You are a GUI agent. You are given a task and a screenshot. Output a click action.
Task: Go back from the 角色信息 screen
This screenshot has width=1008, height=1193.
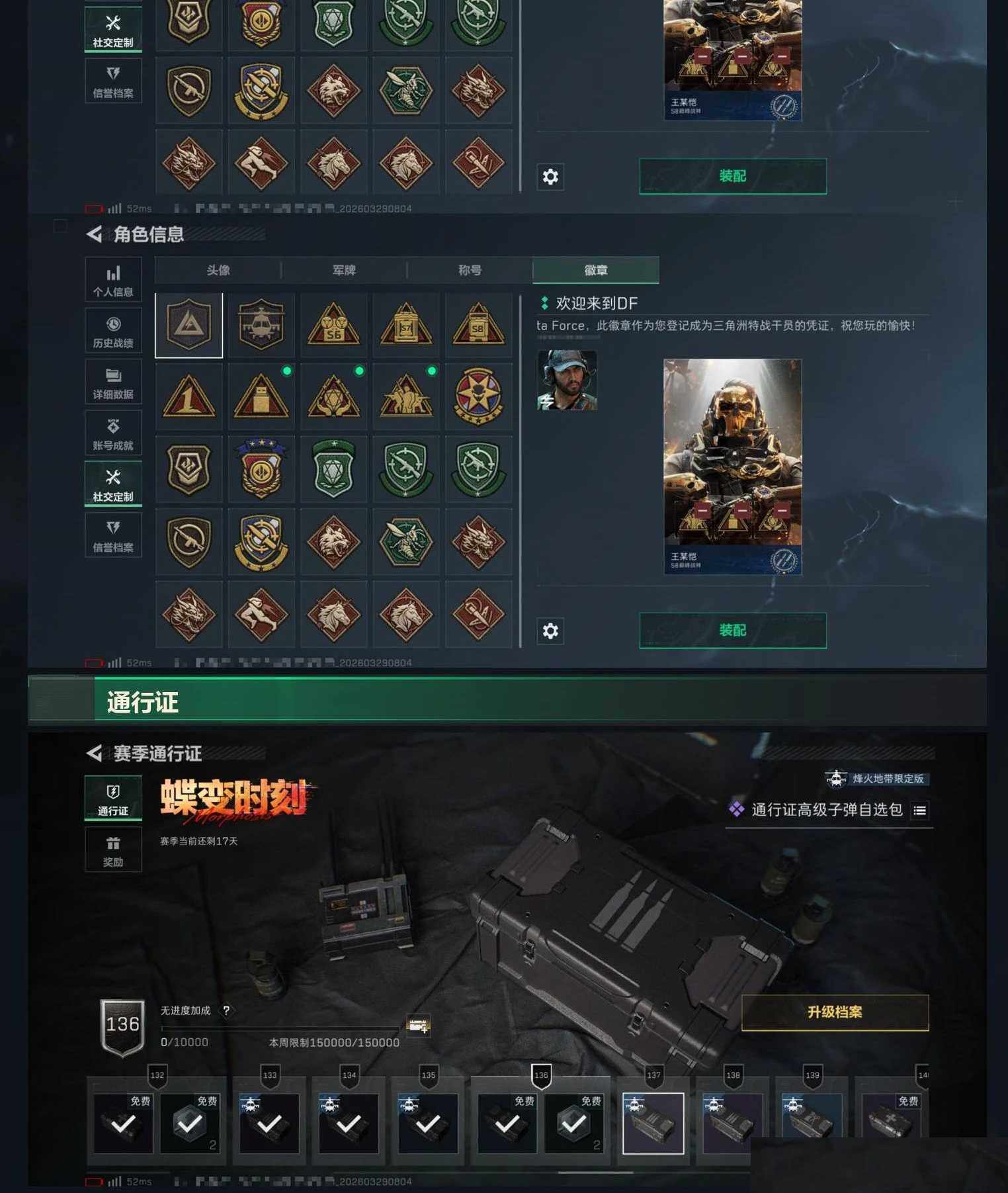pyautogui.click(x=95, y=234)
